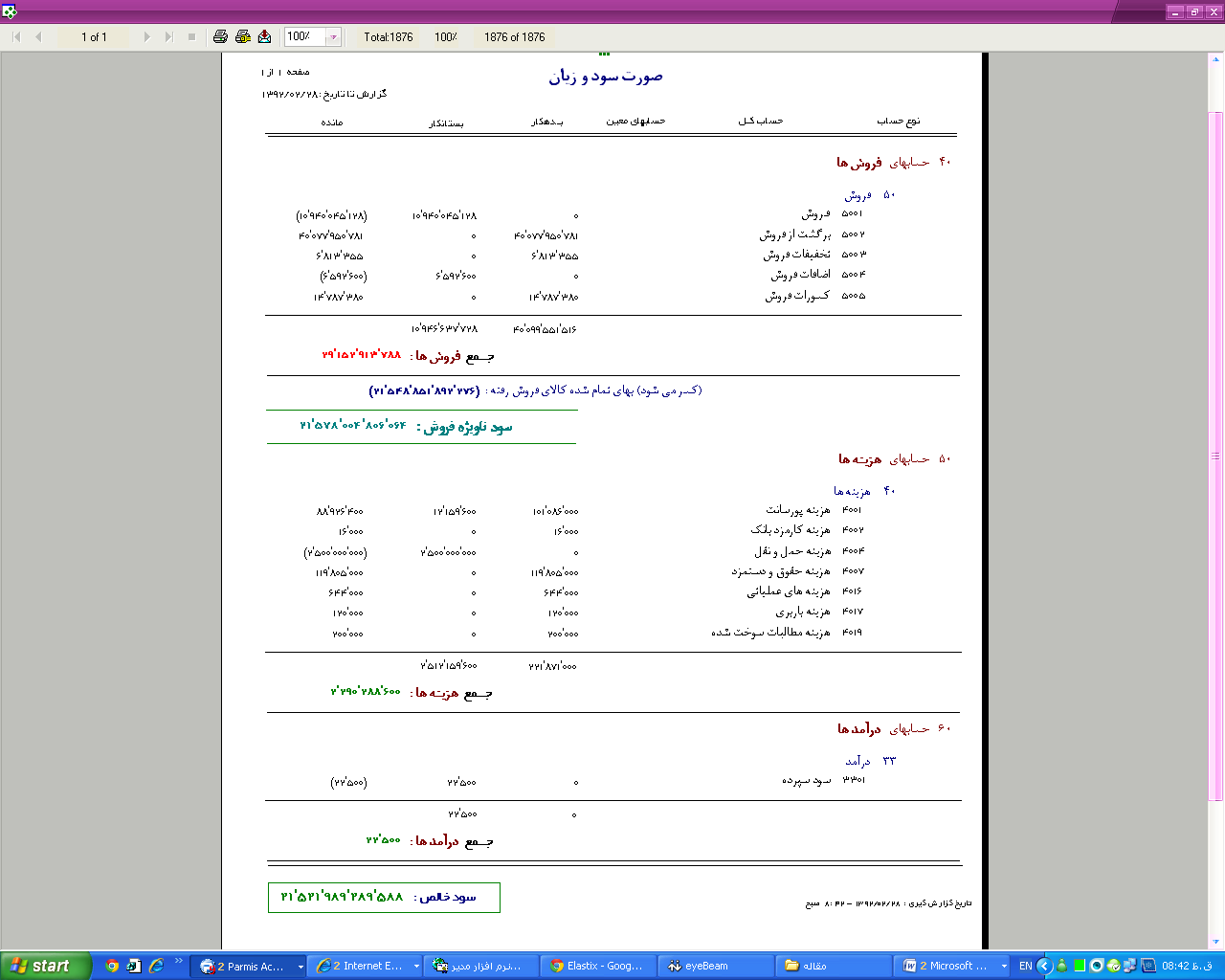
Task: Click the مانده column header
Action: [332, 122]
